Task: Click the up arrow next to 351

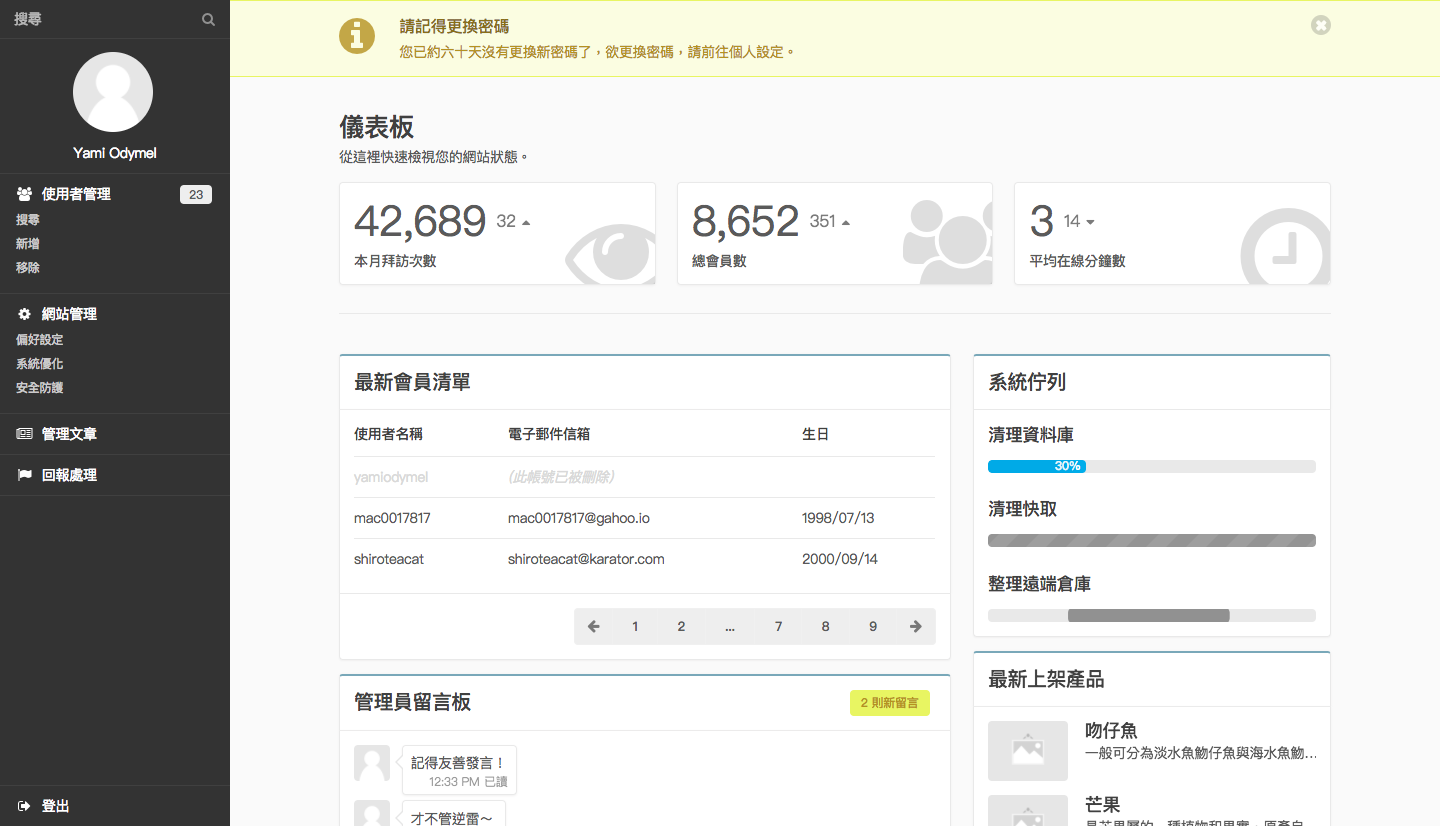Action: [x=845, y=222]
